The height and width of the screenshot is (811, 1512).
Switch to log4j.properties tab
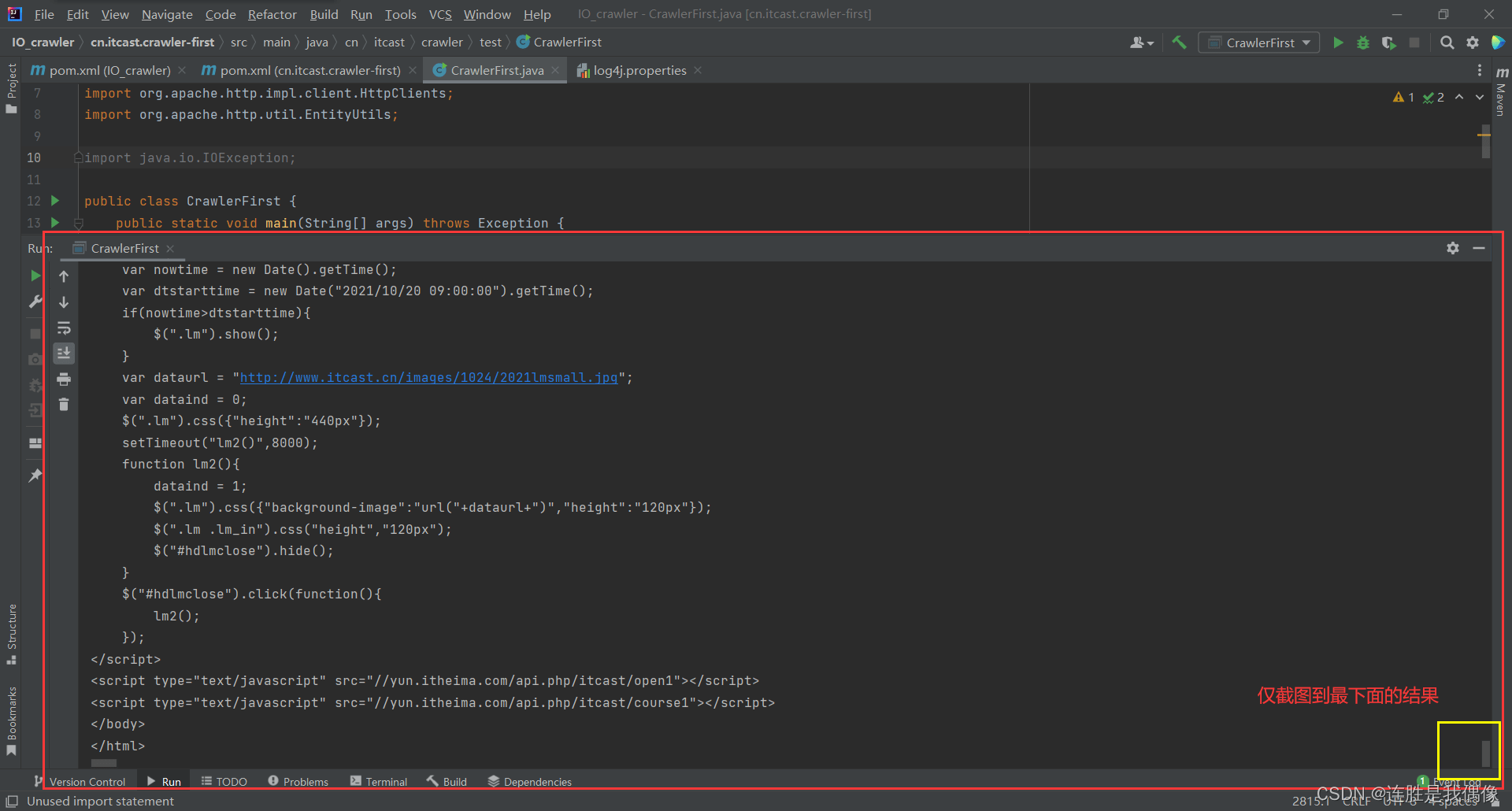(639, 70)
